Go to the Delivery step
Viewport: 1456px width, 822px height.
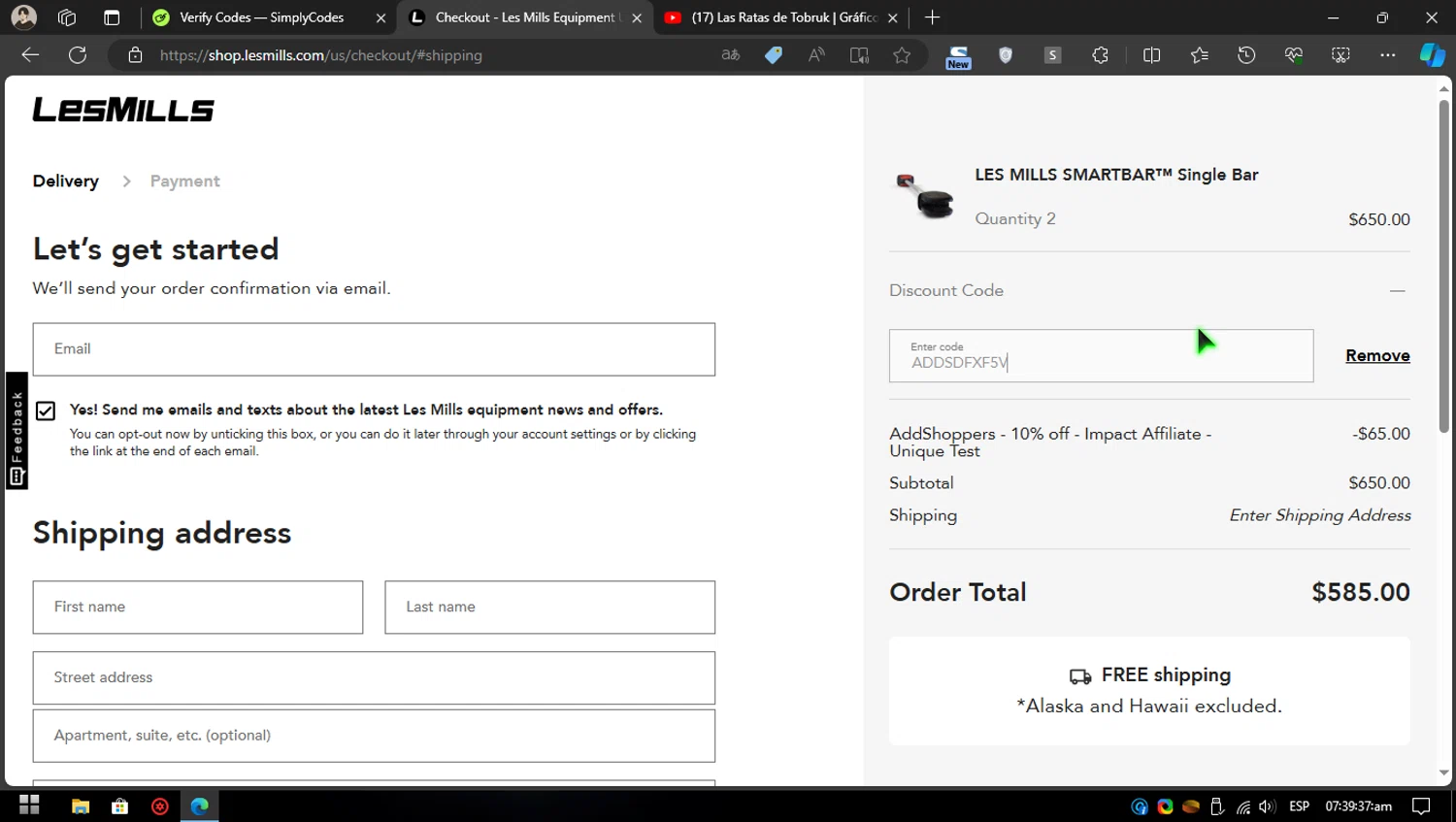(x=66, y=181)
